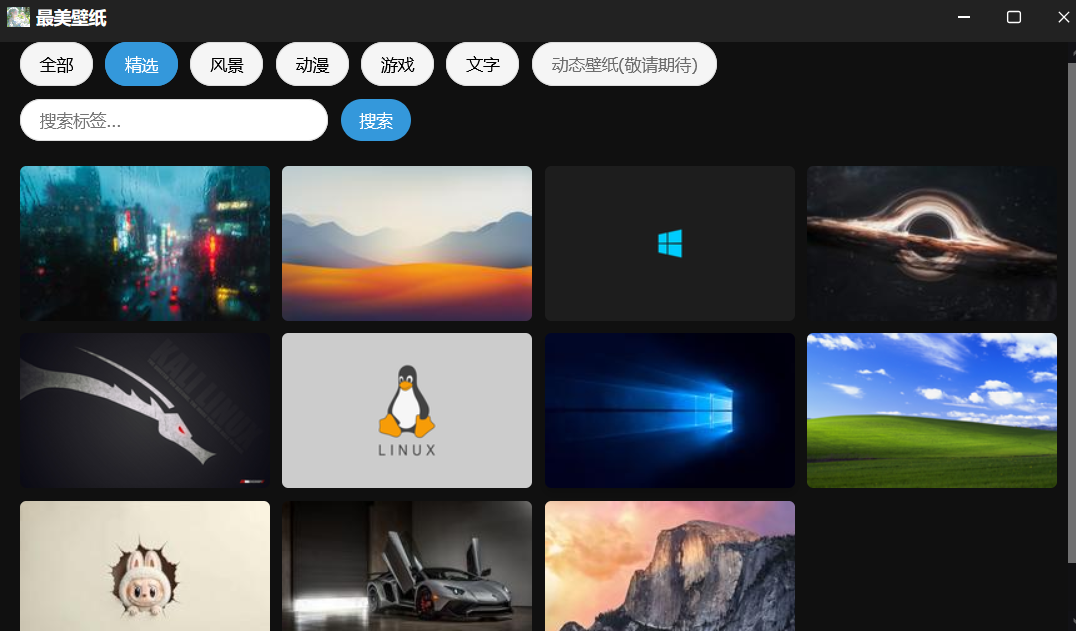Screen dimensions: 1076x631
Task: Choose the Yosemite rock cliff wallpaper
Action: click(670, 566)
